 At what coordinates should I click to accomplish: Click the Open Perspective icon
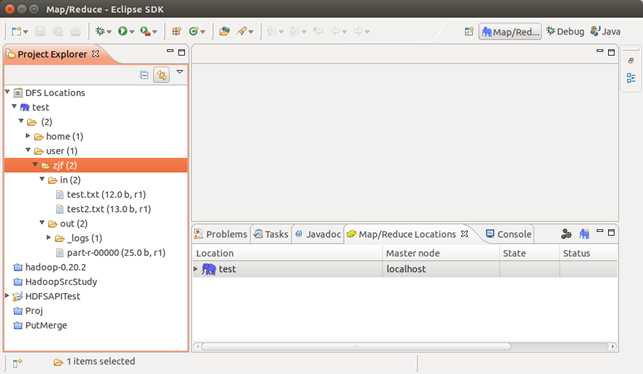(469, 32)
